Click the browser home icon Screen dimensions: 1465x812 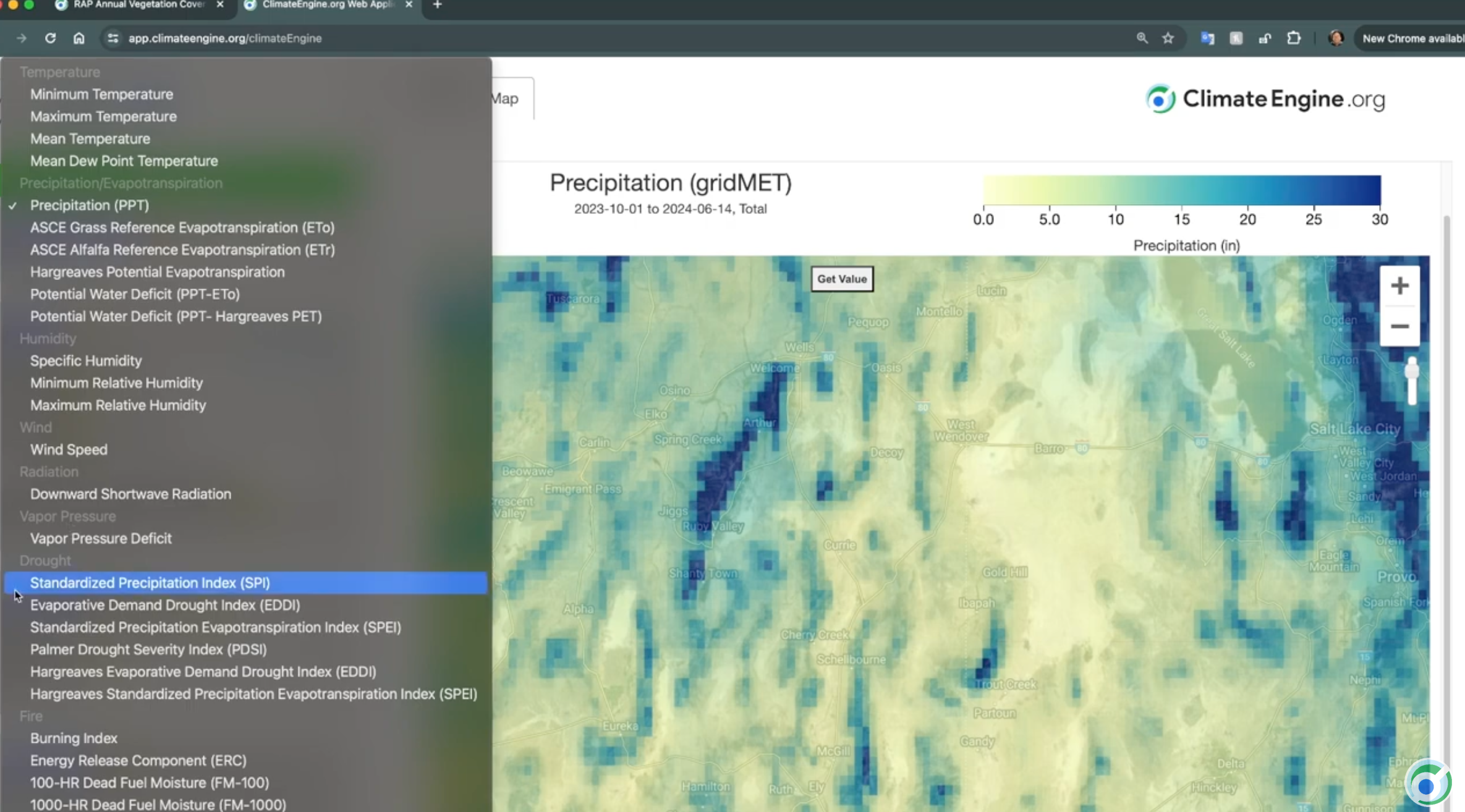(x=79, y=38)
